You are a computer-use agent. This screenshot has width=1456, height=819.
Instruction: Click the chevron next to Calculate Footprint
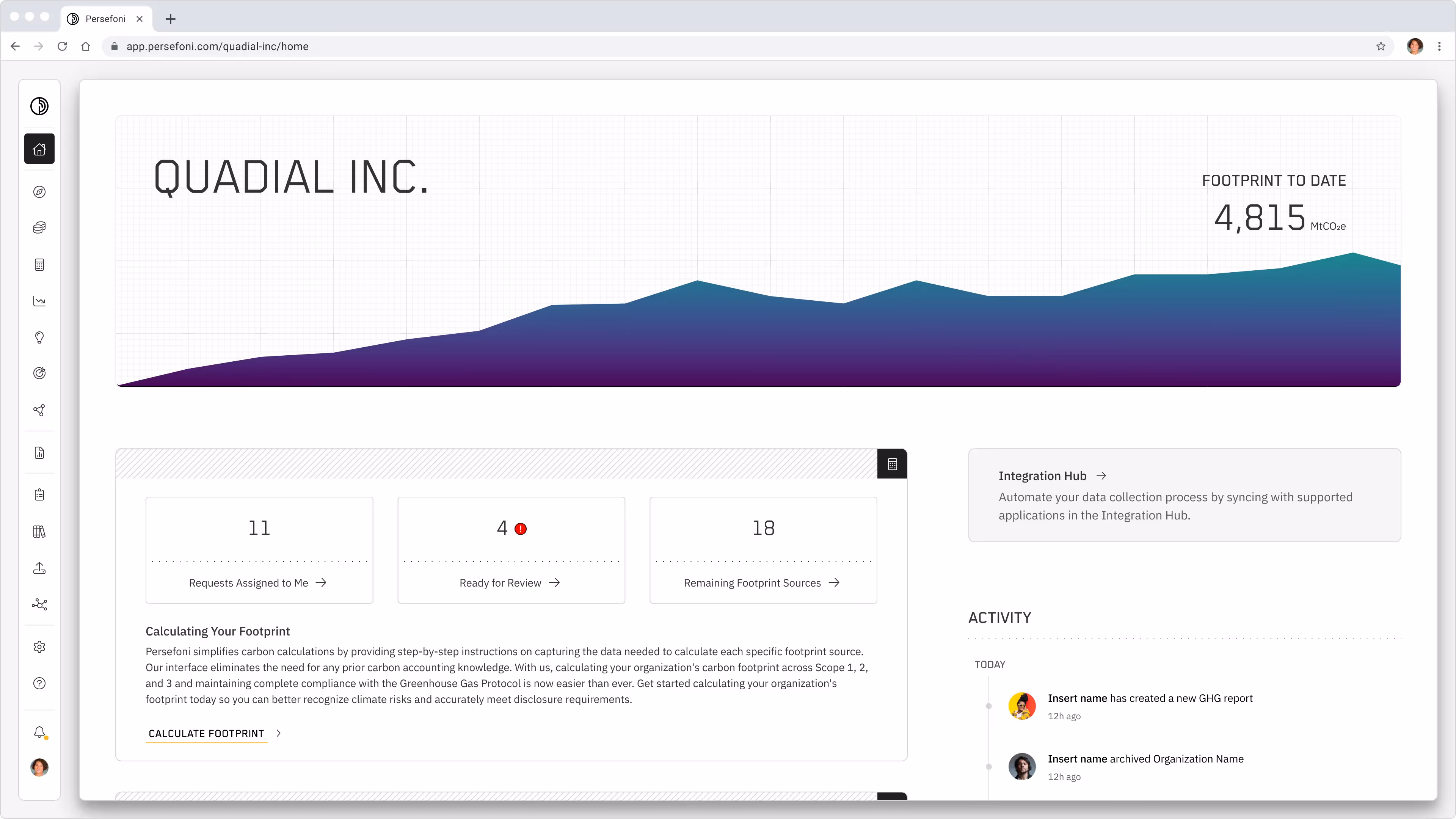pyautogui.click(x=279, y=734)
